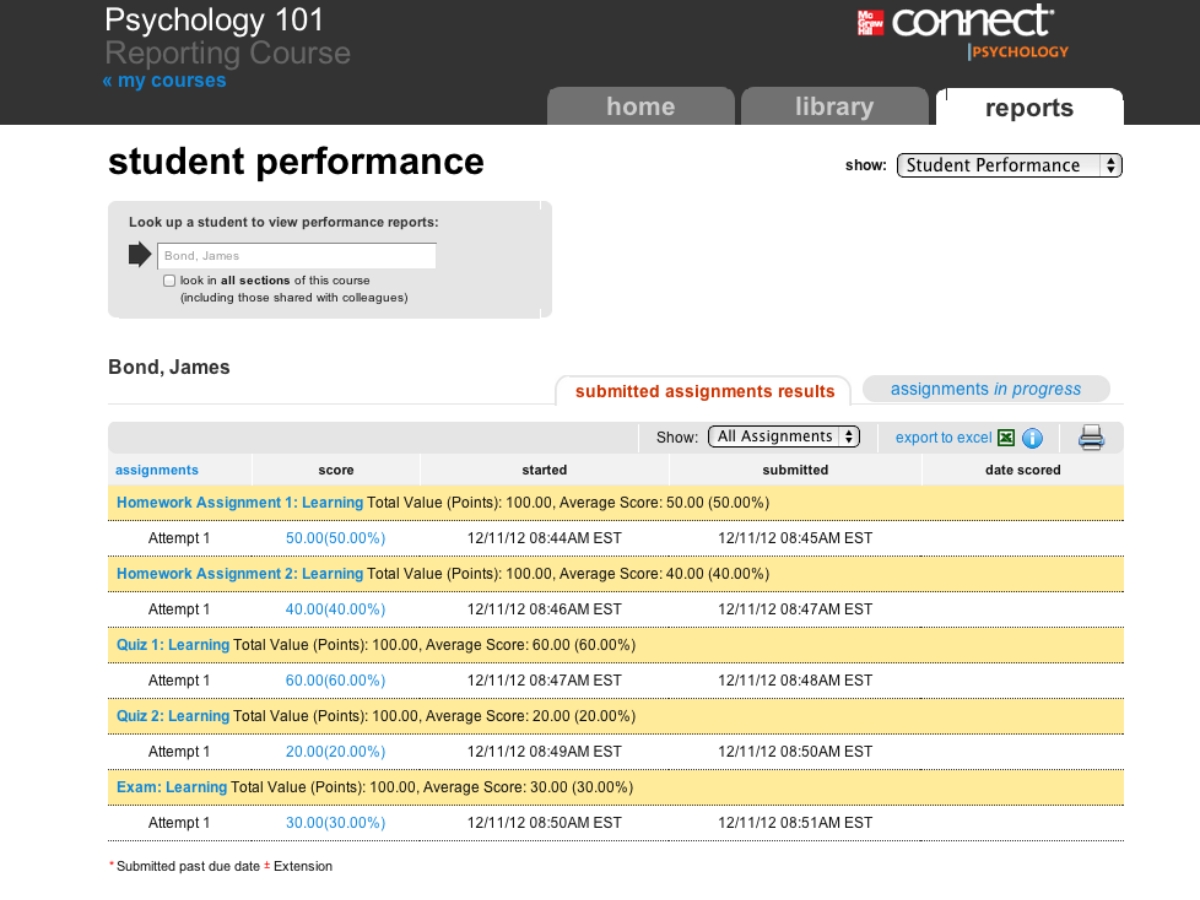Focus the student lookup field showing Bond, James
This screenshot has height=900, width=1200.
pyautogui.click(x=296, y=256)
